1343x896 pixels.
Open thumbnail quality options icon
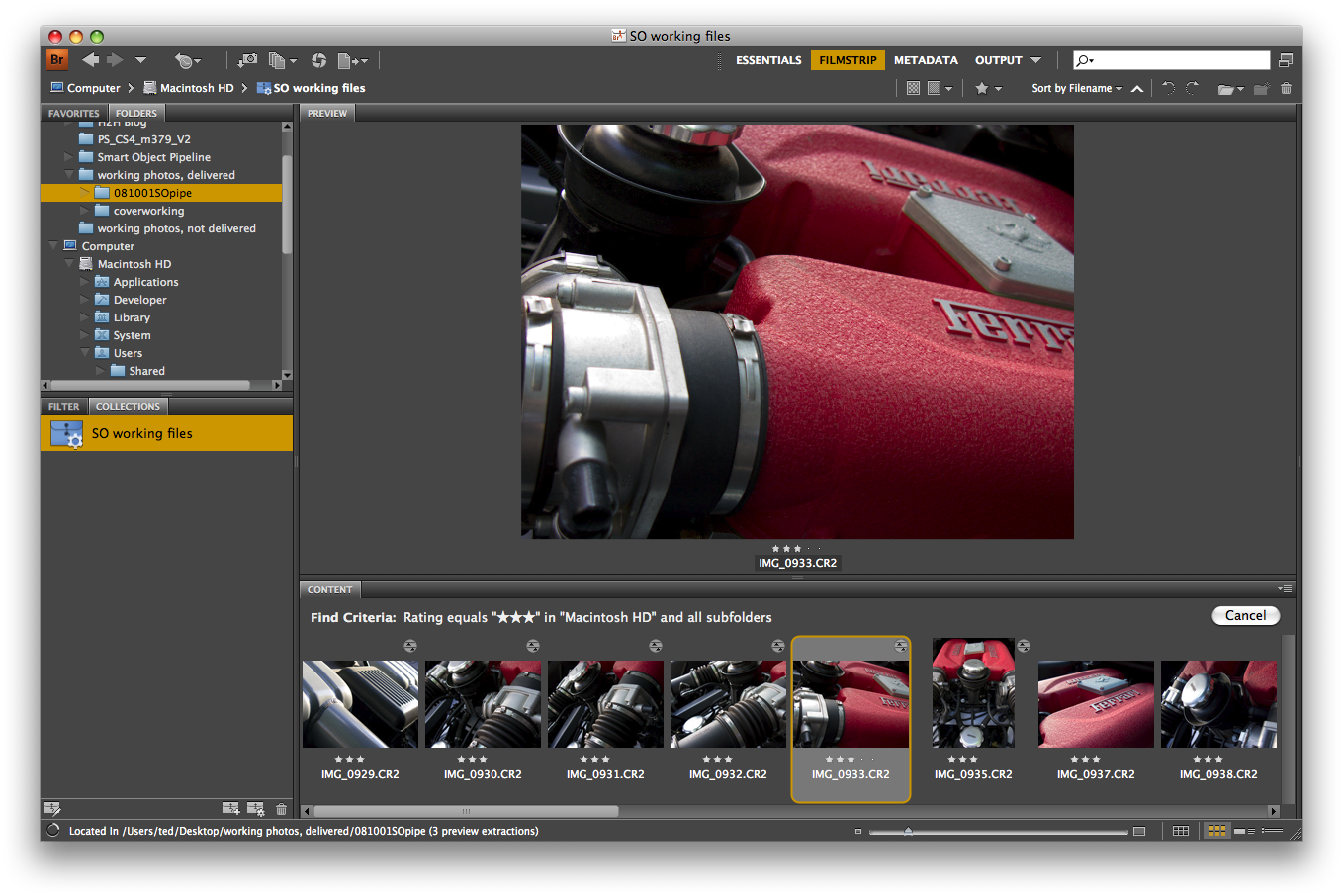(940, 88)
